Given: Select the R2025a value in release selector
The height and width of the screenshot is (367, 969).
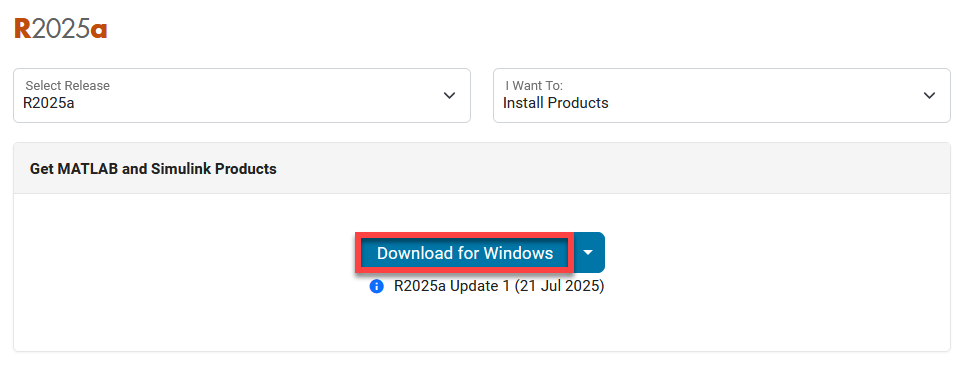Looking at the screenshot, I should 49,103.
